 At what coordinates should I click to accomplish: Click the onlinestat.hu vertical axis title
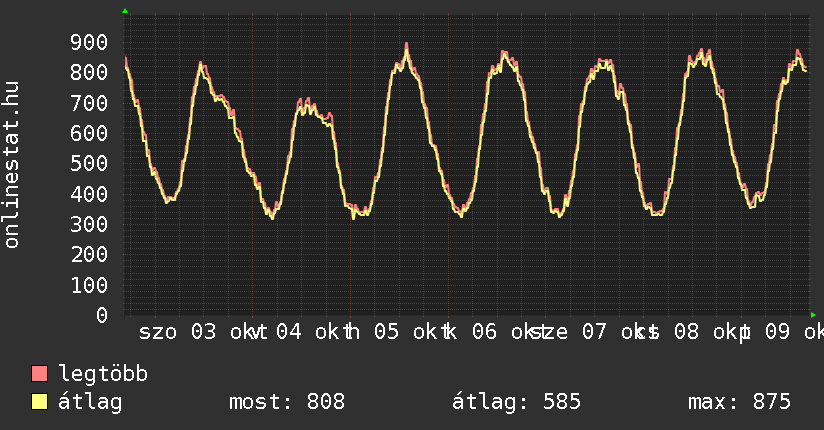11,165
